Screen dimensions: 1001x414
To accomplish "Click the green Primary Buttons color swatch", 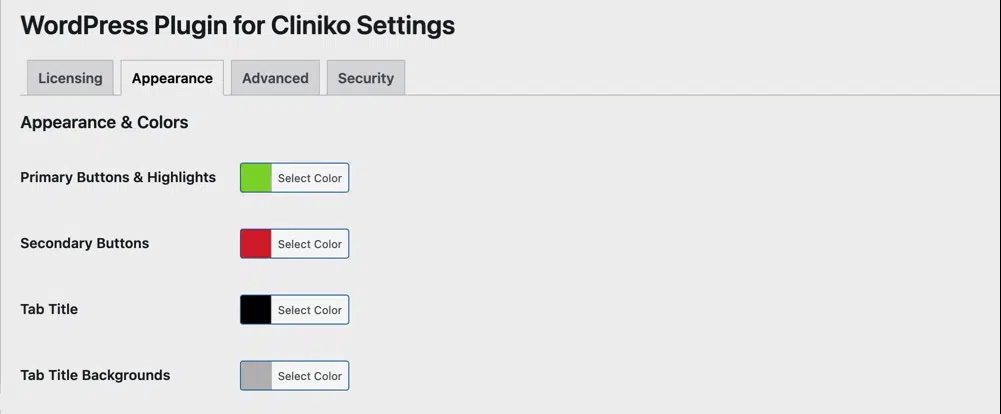I will (x=256, y=177).
